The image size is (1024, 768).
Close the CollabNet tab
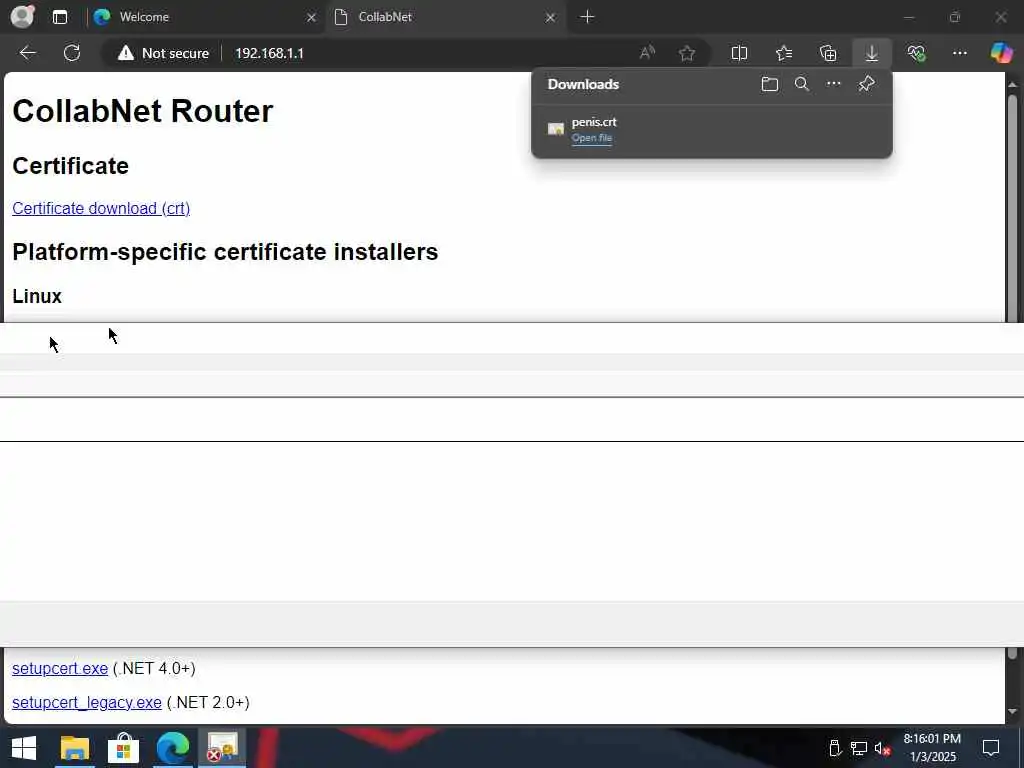(x=551, y=18)
